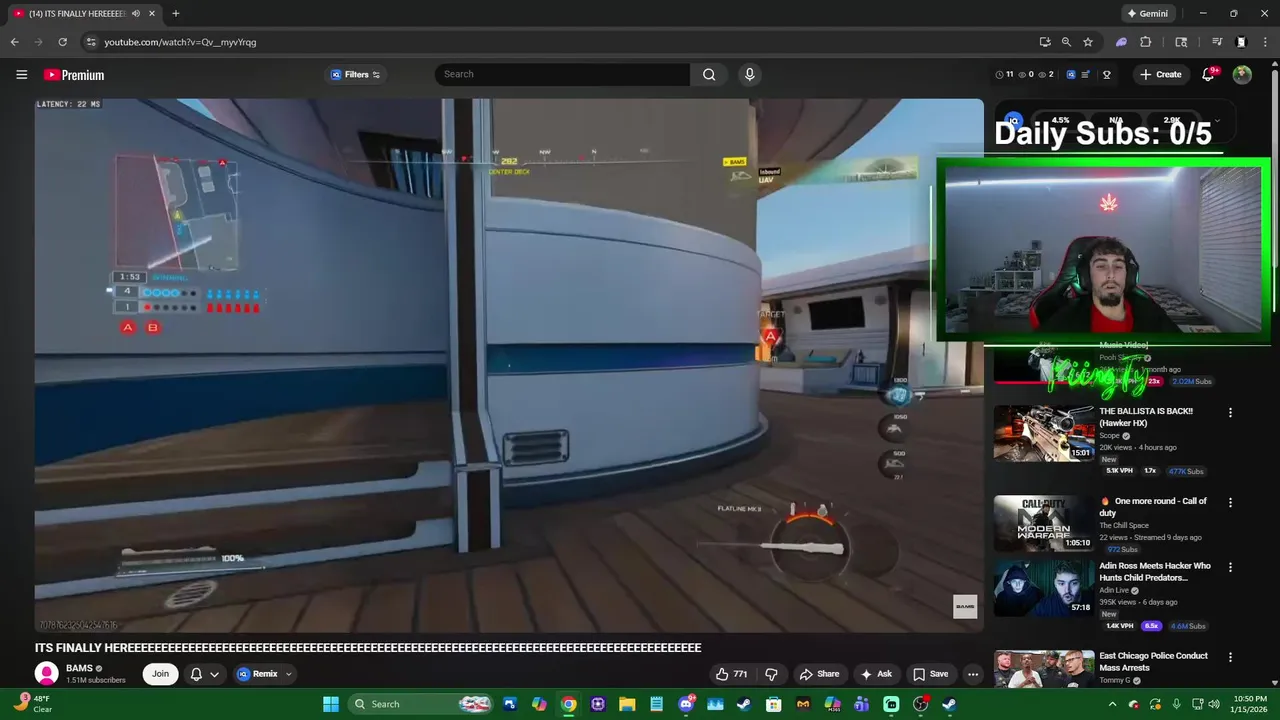Start voice search with the microphone
Screen dimensions: 1280x720
(749, 74)
